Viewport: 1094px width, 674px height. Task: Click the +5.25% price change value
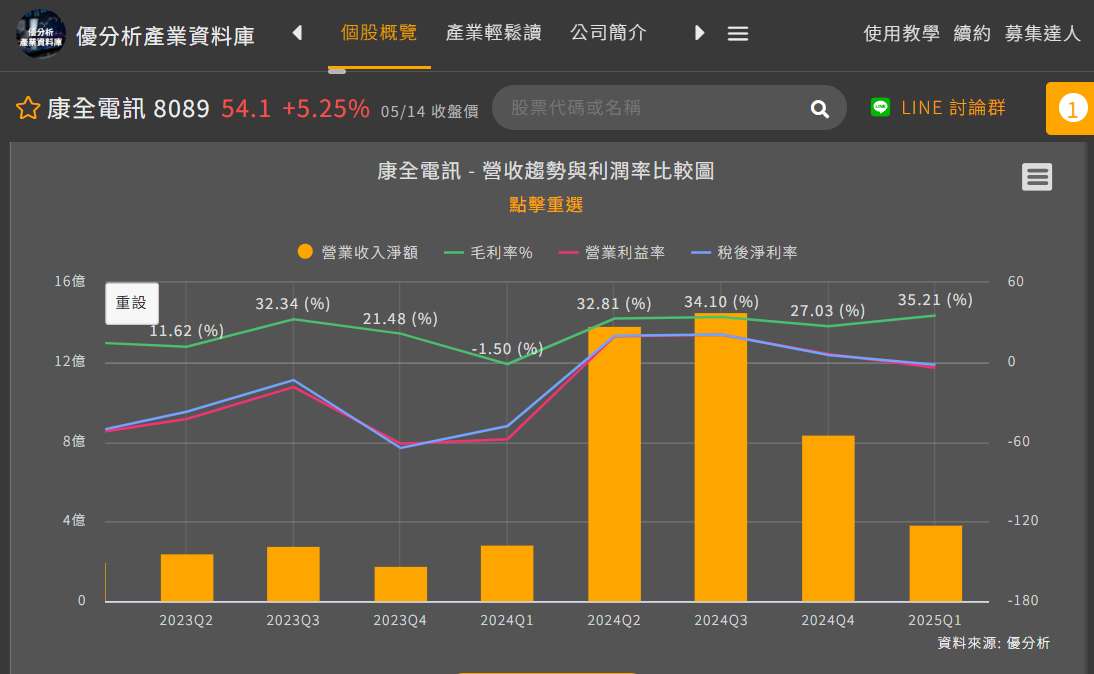[326, 108]
